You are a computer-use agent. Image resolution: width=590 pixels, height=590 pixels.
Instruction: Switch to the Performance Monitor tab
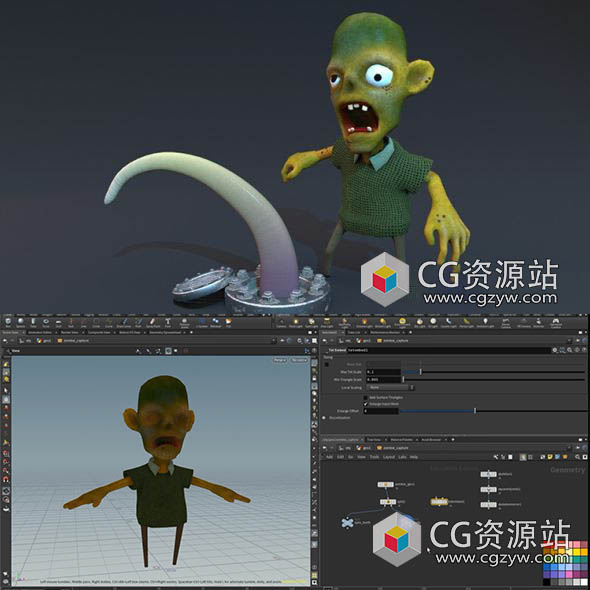pyautogui.click(x=385, y=332)
